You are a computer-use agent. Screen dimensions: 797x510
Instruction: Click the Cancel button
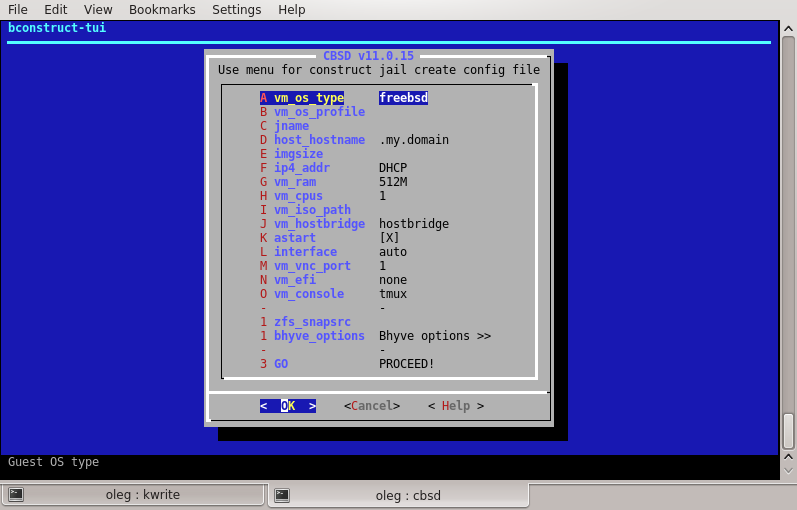tap(372, 406)
